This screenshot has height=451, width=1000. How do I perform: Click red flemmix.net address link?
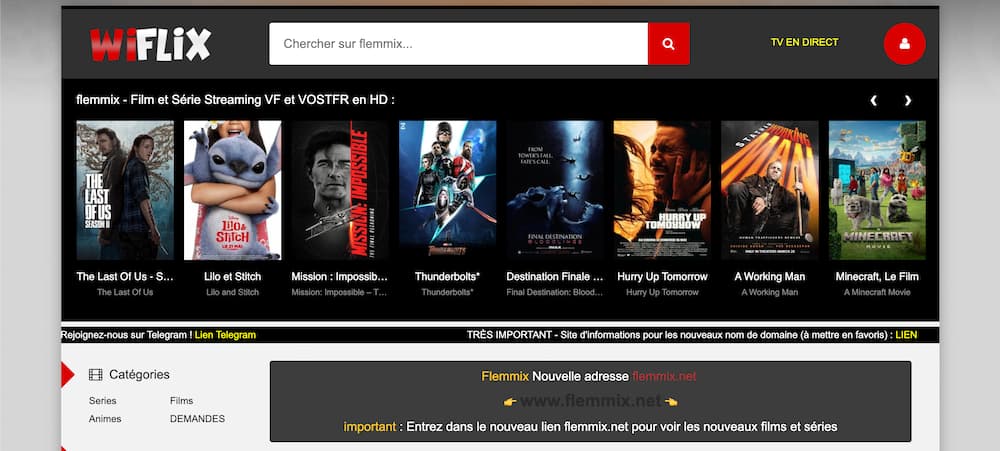(664, 376)
